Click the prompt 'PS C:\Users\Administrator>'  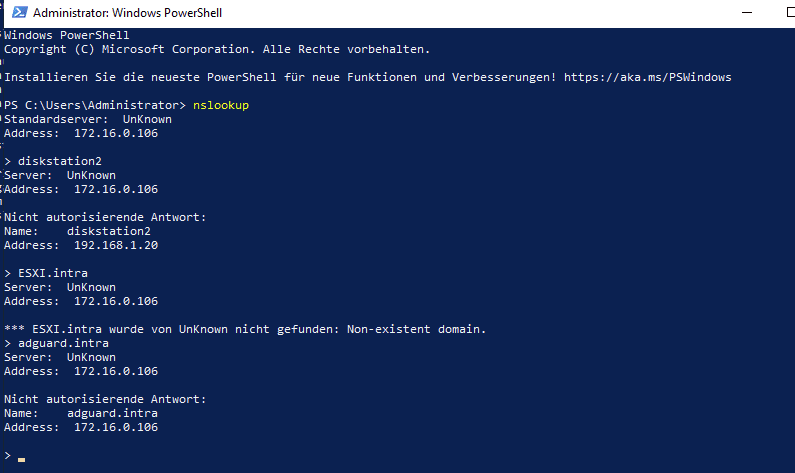click(95, 105)
